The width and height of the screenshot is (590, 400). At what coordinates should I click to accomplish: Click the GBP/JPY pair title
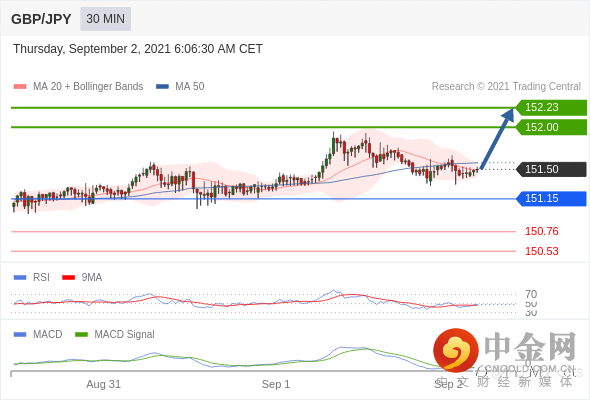[x=41, y=19]
